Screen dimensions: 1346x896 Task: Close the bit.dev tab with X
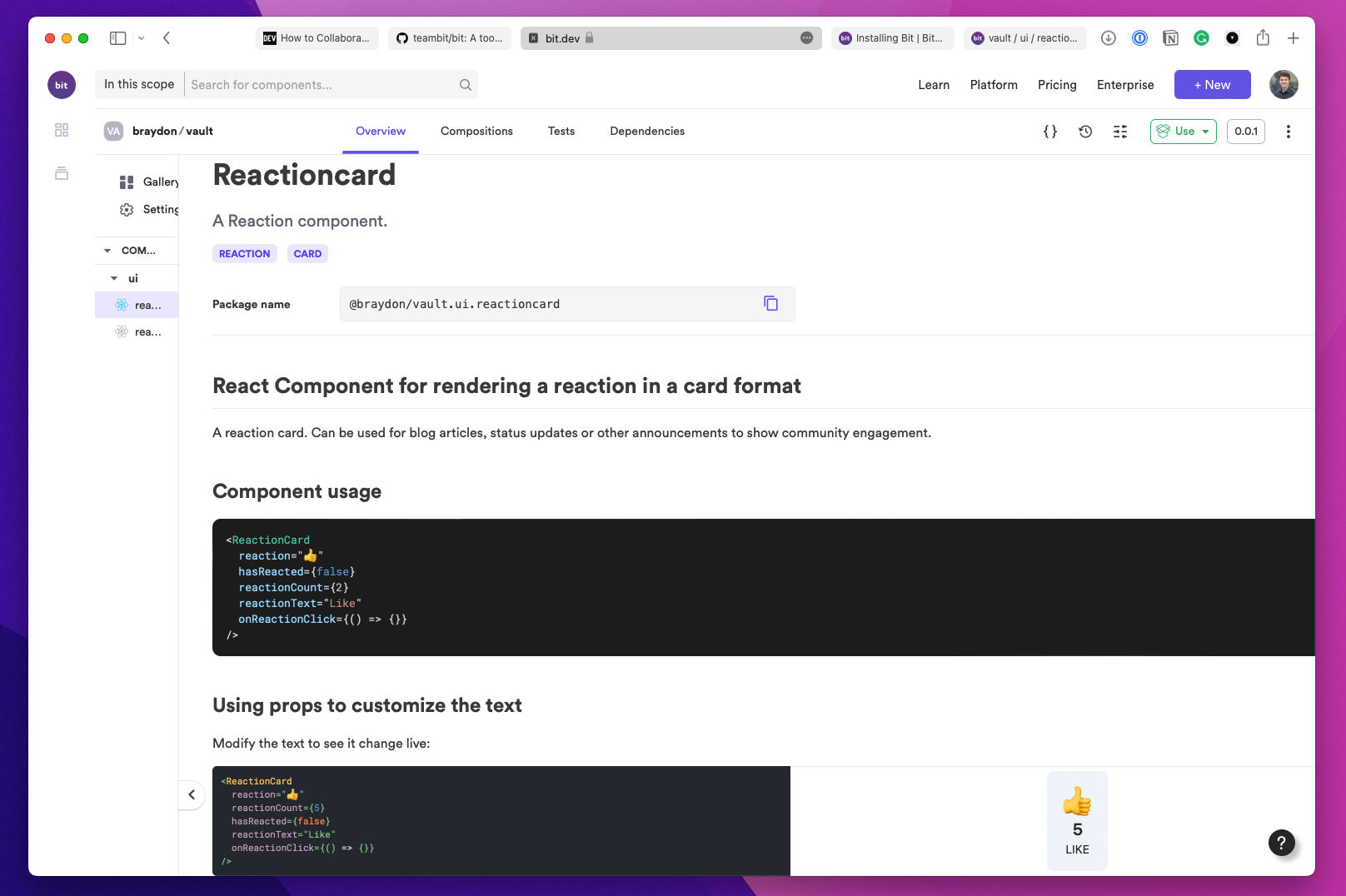[x=534, y=38]
